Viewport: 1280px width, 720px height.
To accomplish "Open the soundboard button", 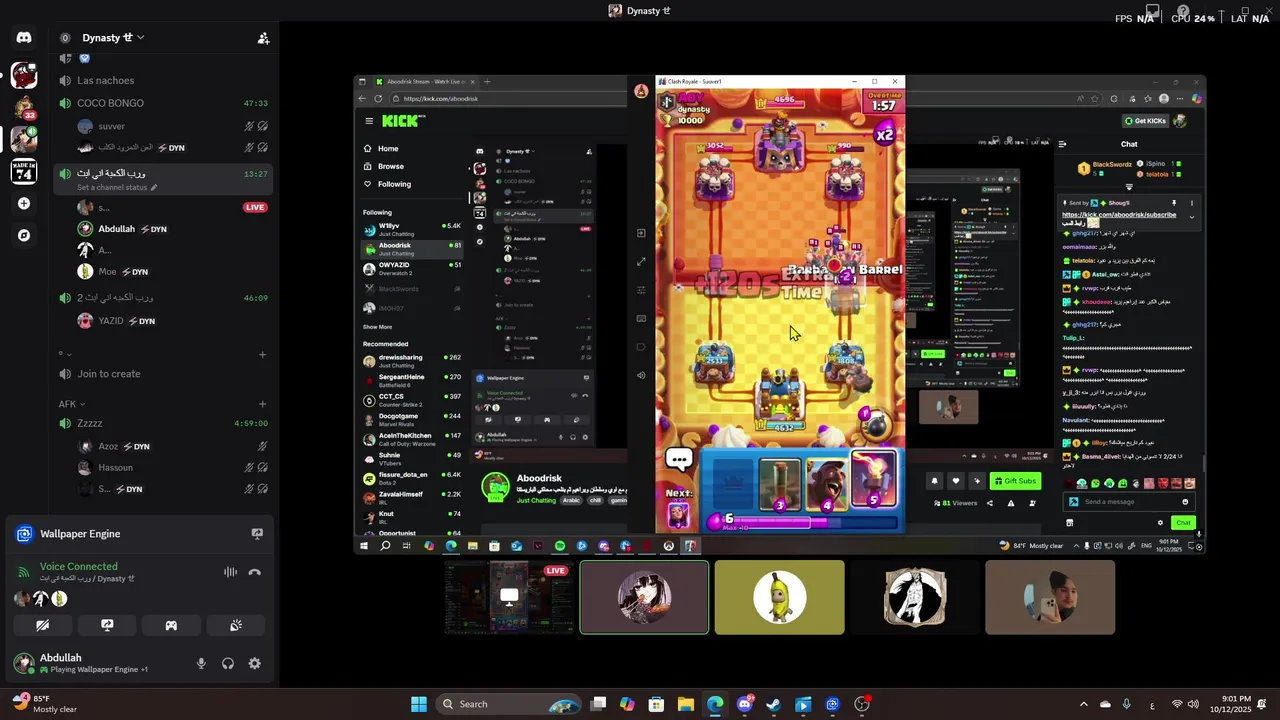I will (236, 625).
